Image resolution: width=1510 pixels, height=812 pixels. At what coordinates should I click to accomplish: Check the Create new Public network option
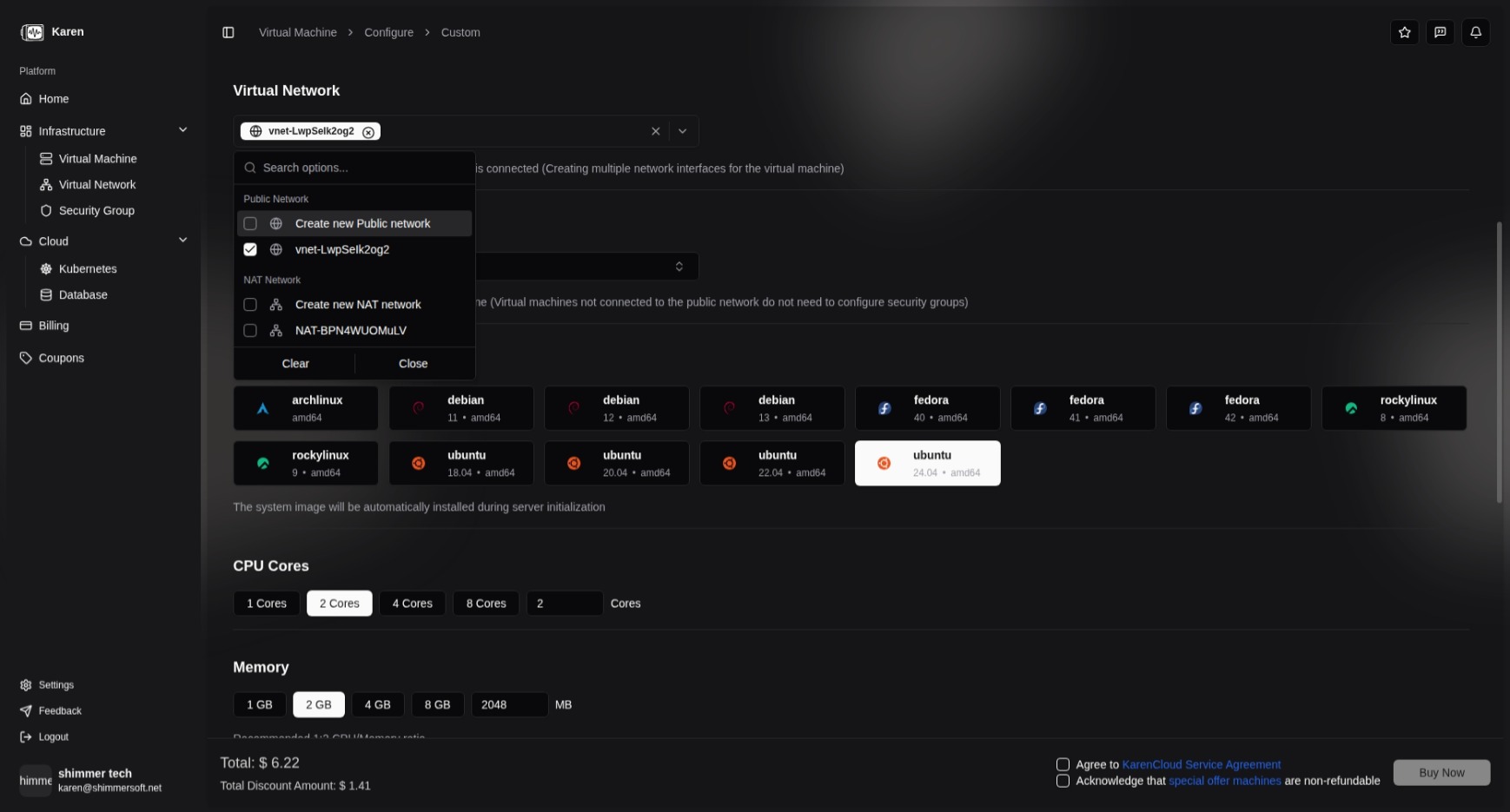[x=250, y=223]
